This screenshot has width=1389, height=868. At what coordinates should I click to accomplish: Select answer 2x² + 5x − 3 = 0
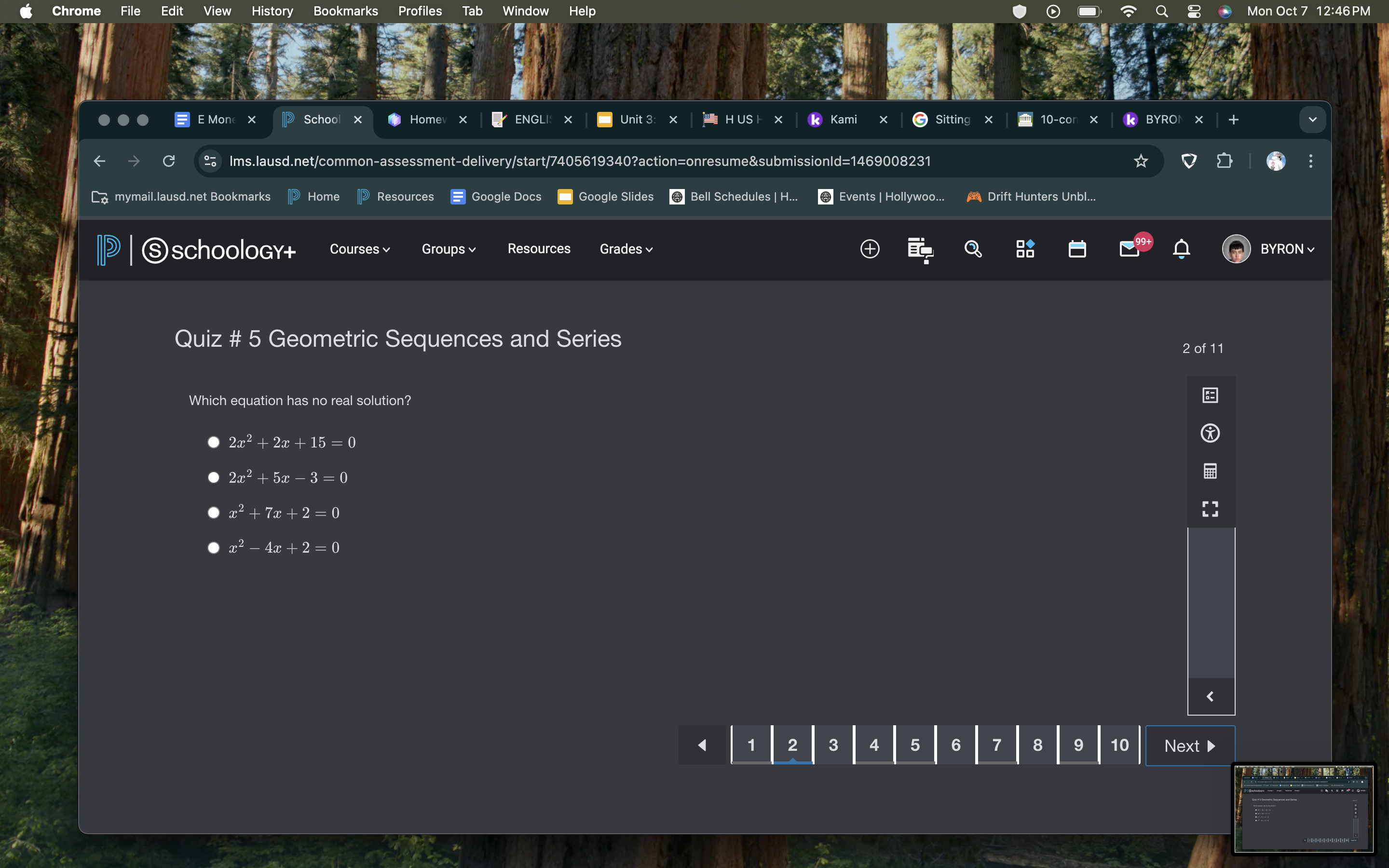pyautogui.click(x=214, y=477)
